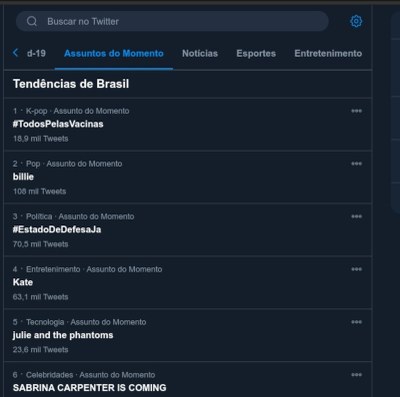Open the billie trending topic

pyautogui.click(x=188, y=177)
